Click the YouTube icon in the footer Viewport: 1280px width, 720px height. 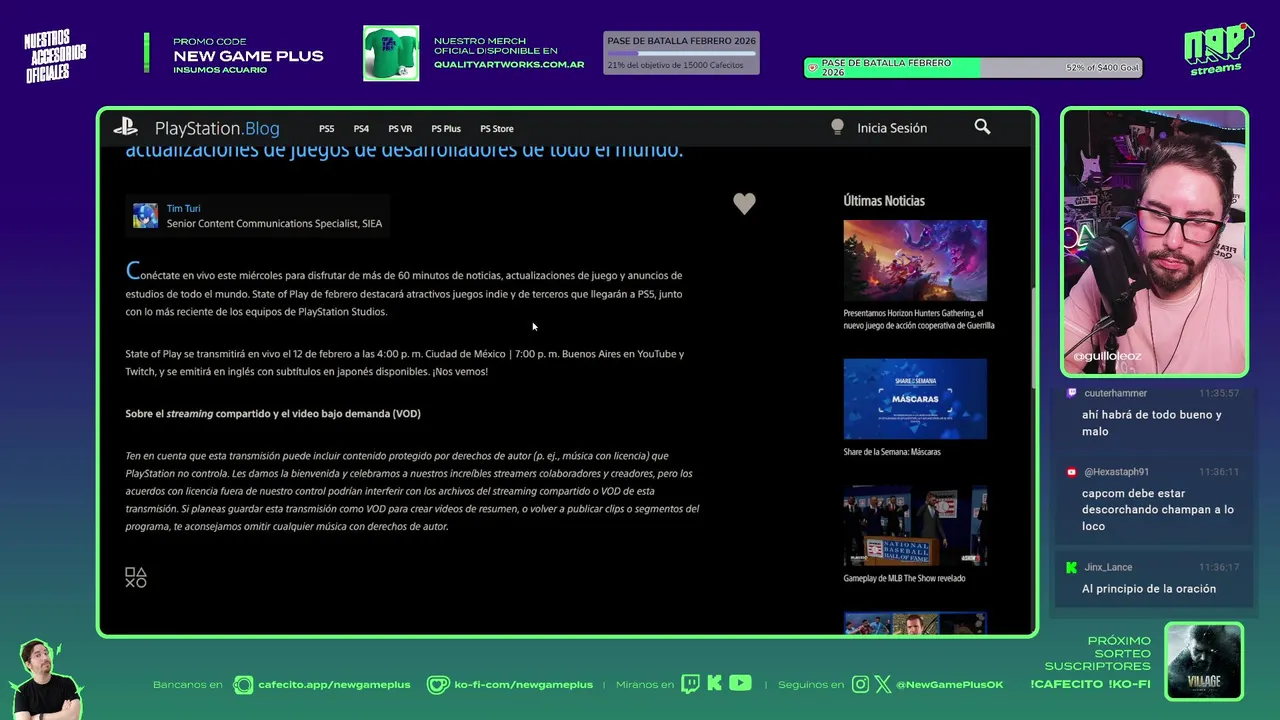740,684
